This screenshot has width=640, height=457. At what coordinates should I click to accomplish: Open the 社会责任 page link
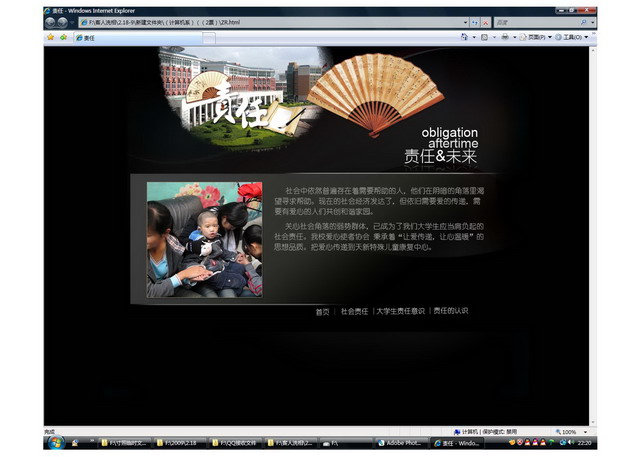(x=354, y=311)
